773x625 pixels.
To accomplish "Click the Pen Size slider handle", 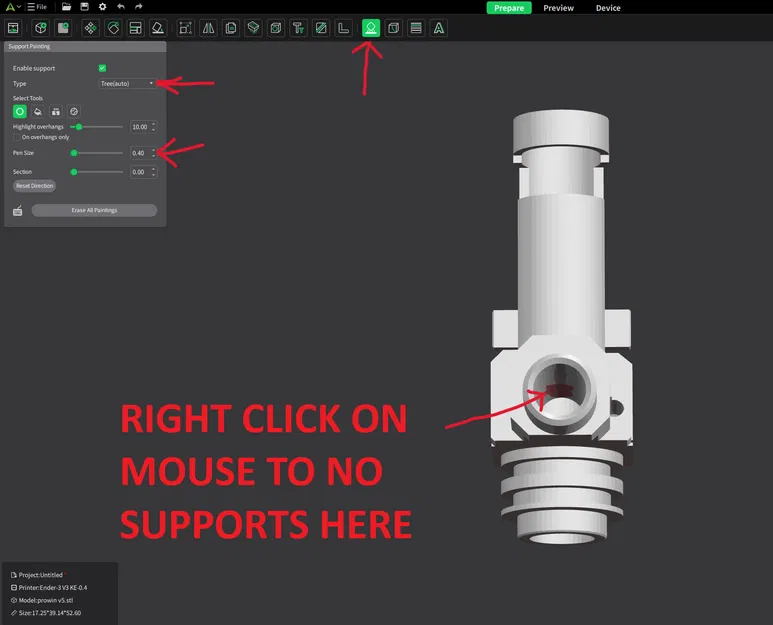I will 74,153.
